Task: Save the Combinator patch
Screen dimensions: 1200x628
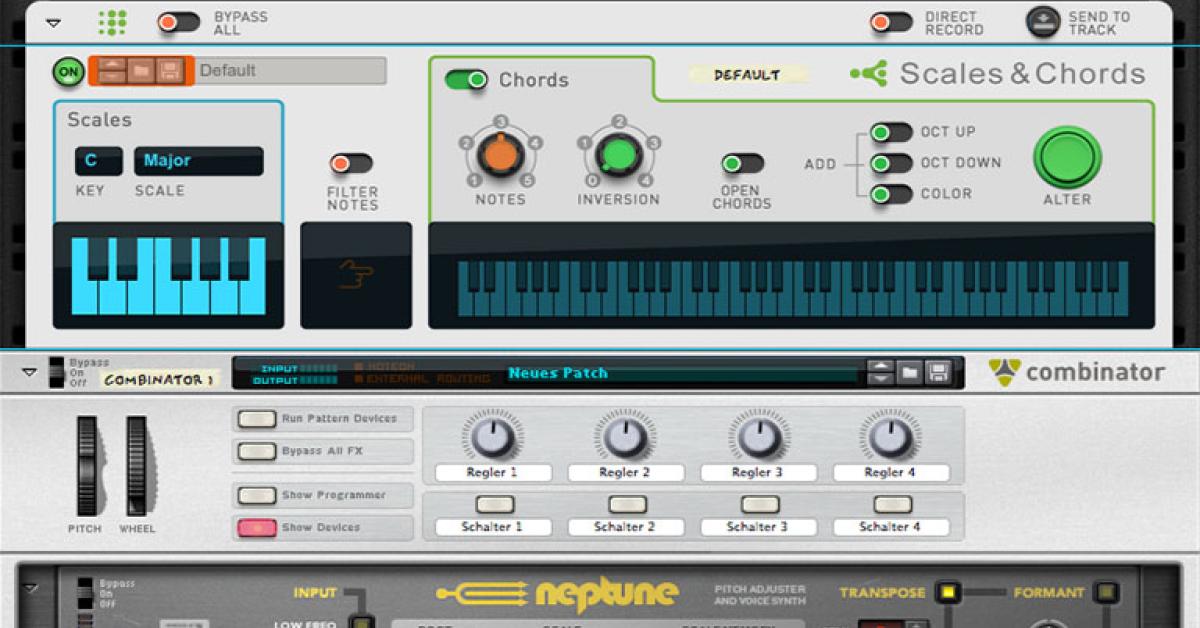Action: coord(938,372)
